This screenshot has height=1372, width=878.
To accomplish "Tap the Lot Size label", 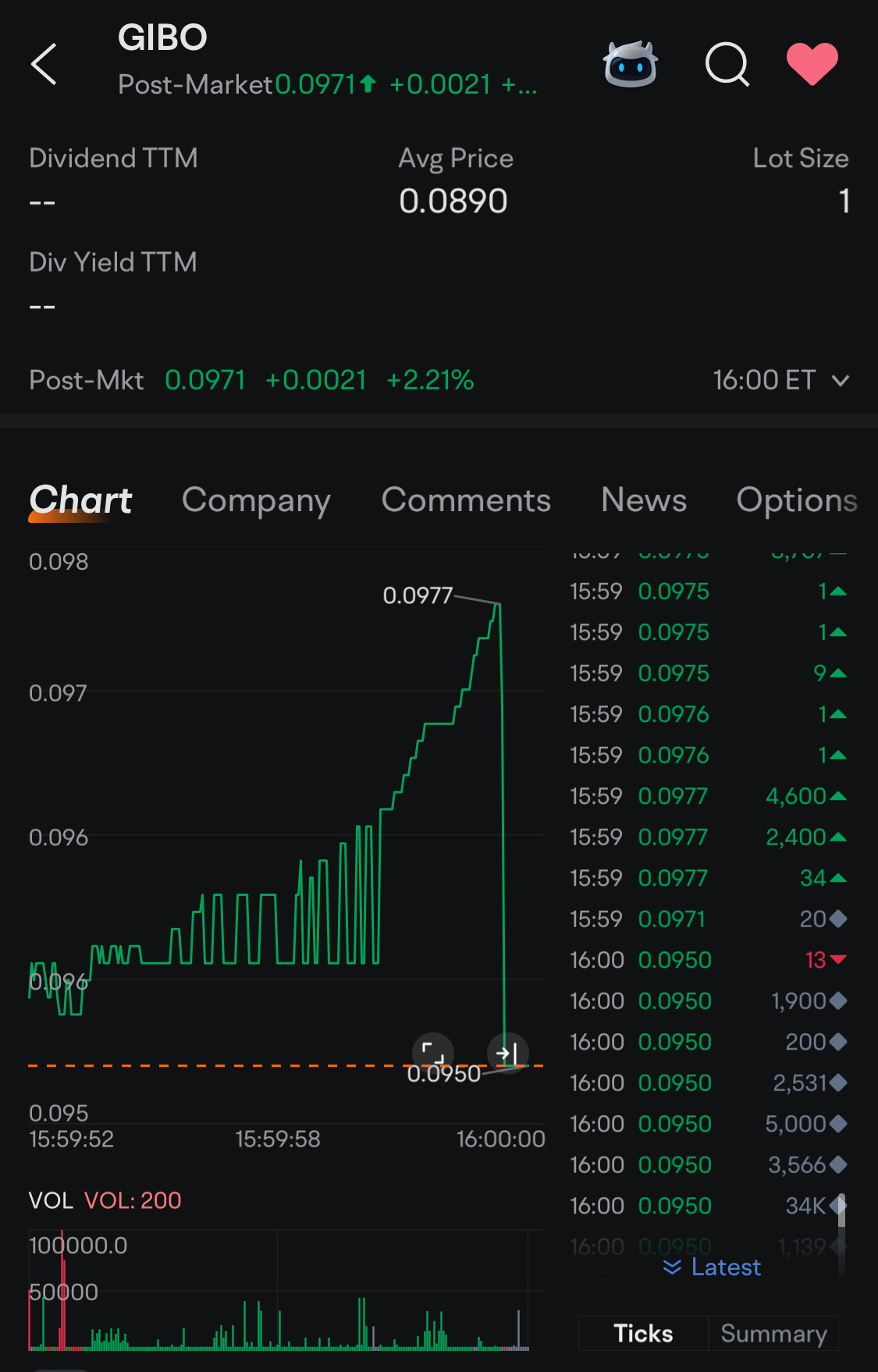I will click(801, 158).
